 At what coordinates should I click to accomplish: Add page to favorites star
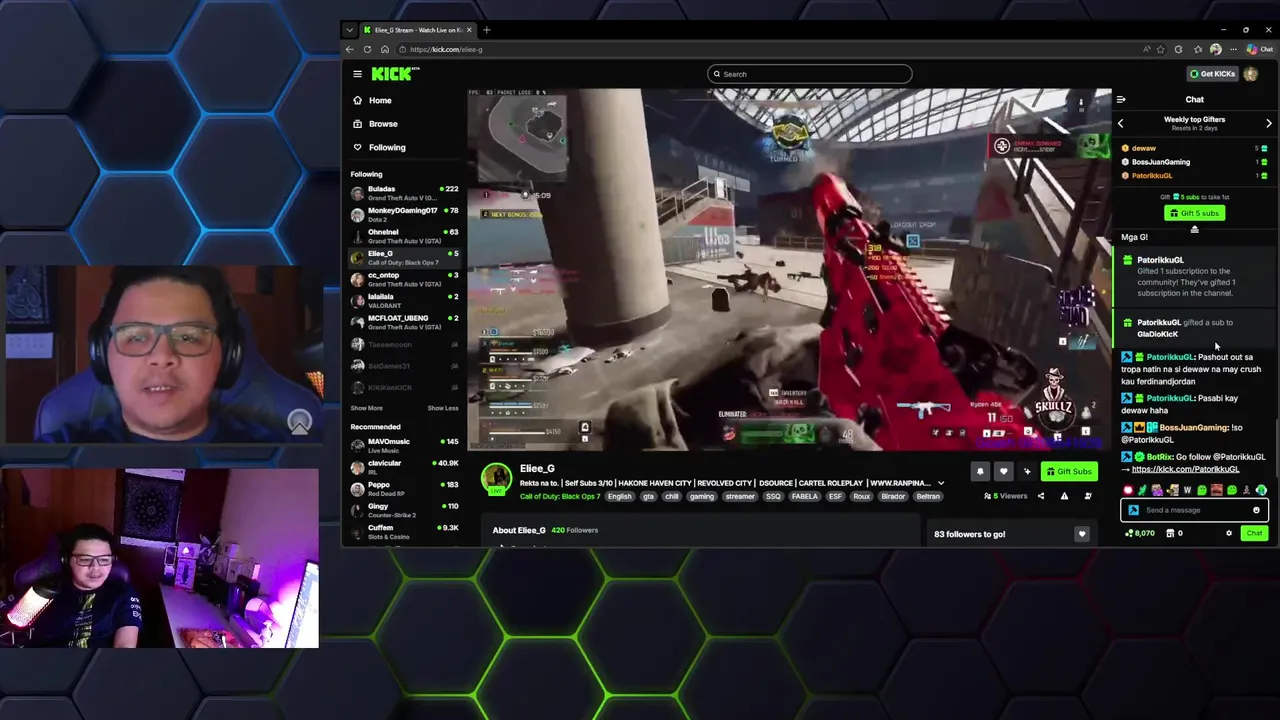1160,49
